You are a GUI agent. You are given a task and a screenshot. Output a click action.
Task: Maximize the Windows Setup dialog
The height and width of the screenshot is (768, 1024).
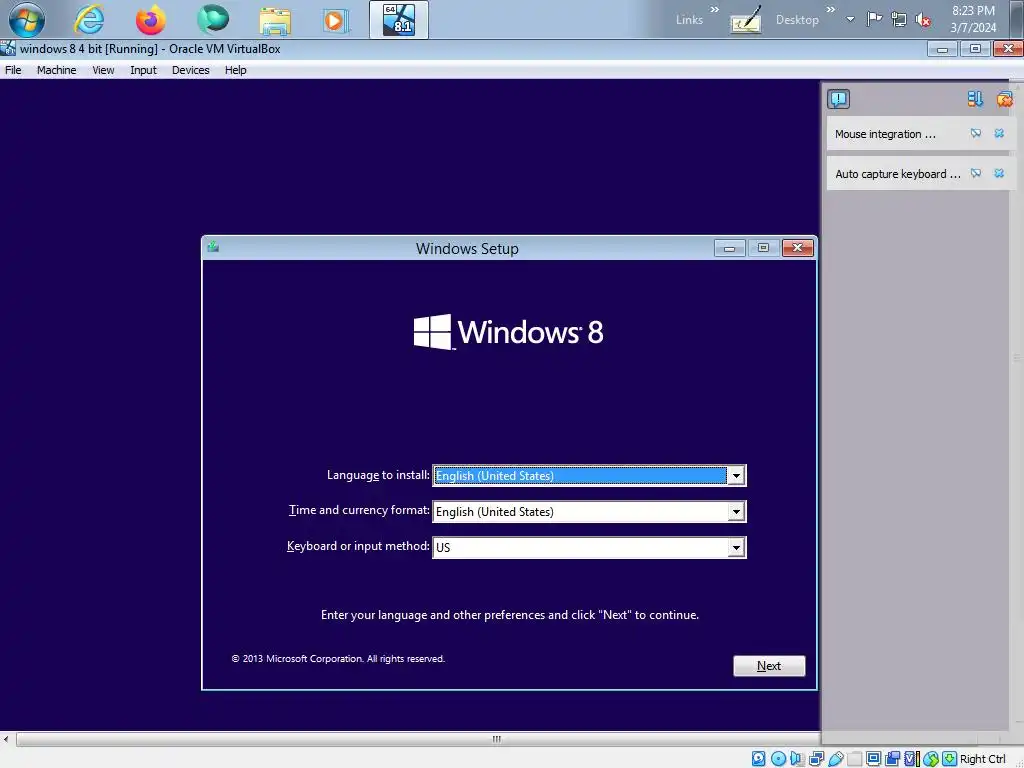coord(763,248)
